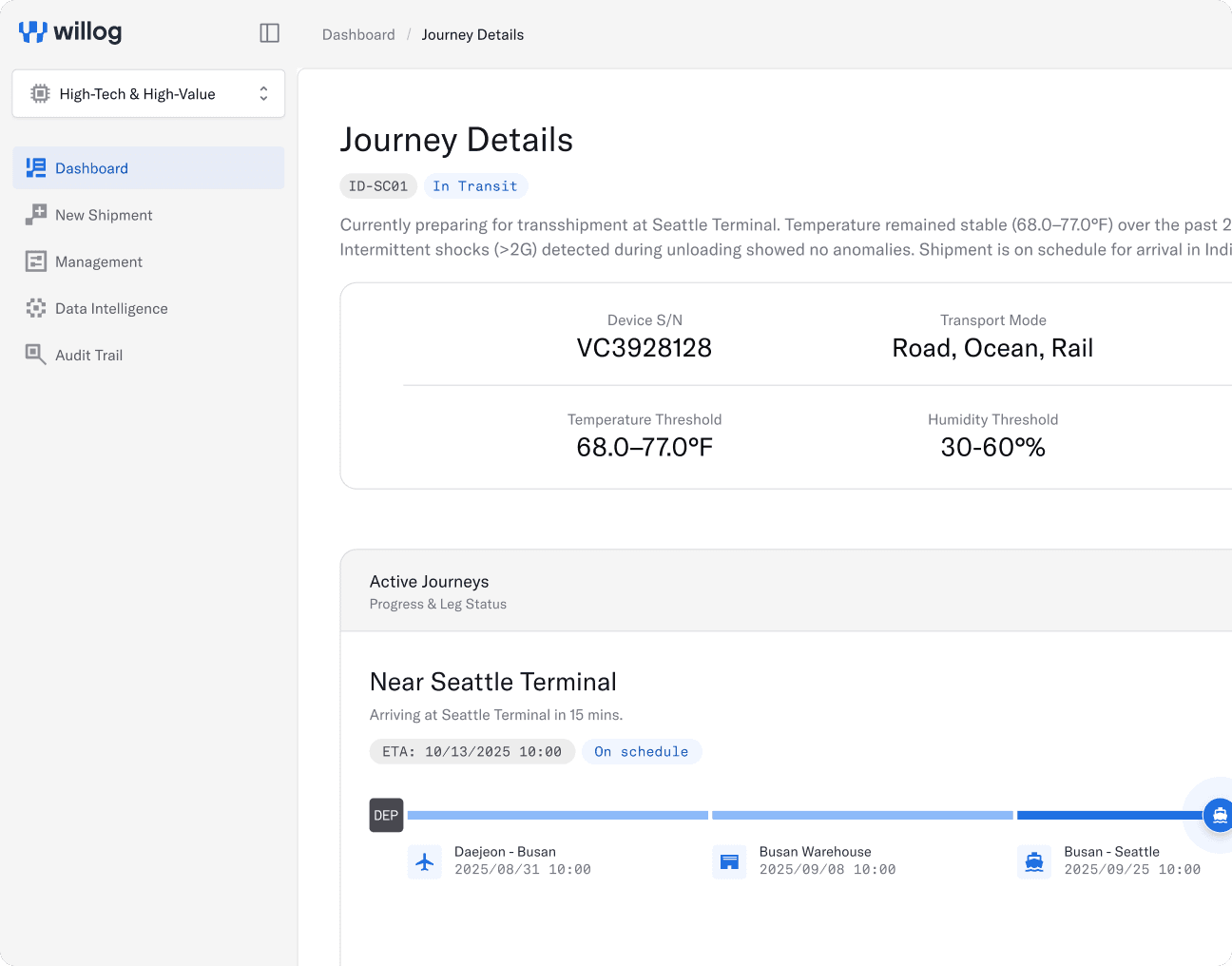Image resolution: width=1232 pixels, height=966 pixels.
Task: Click the On schedule status tag
Action: [642, 751]
